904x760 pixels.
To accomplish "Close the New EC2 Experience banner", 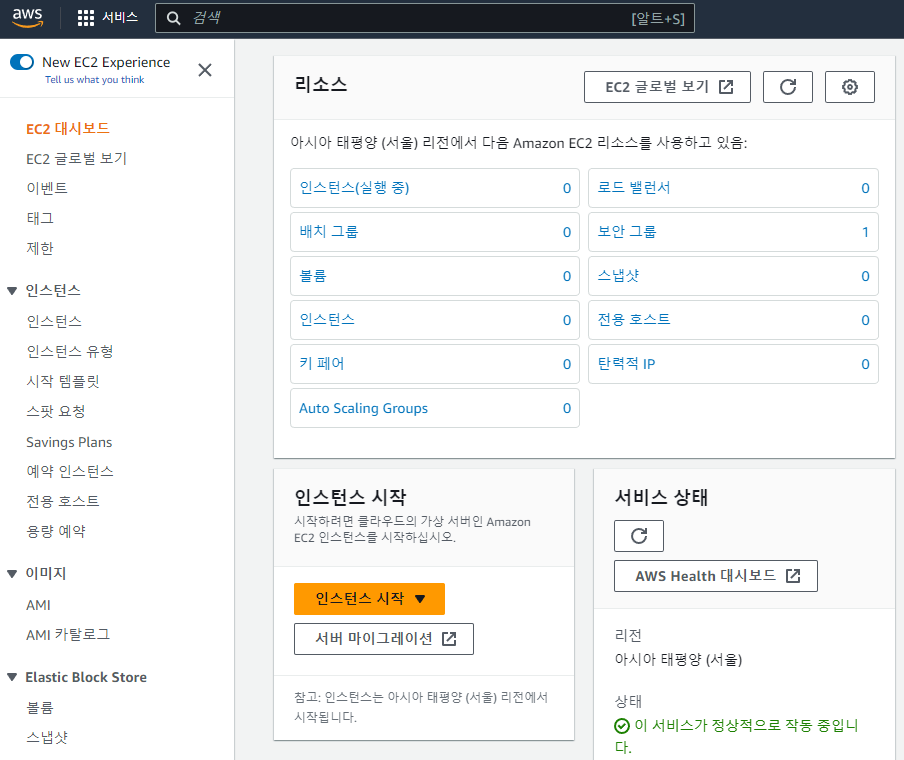I will pyautogui.click(x=205, y=70).
